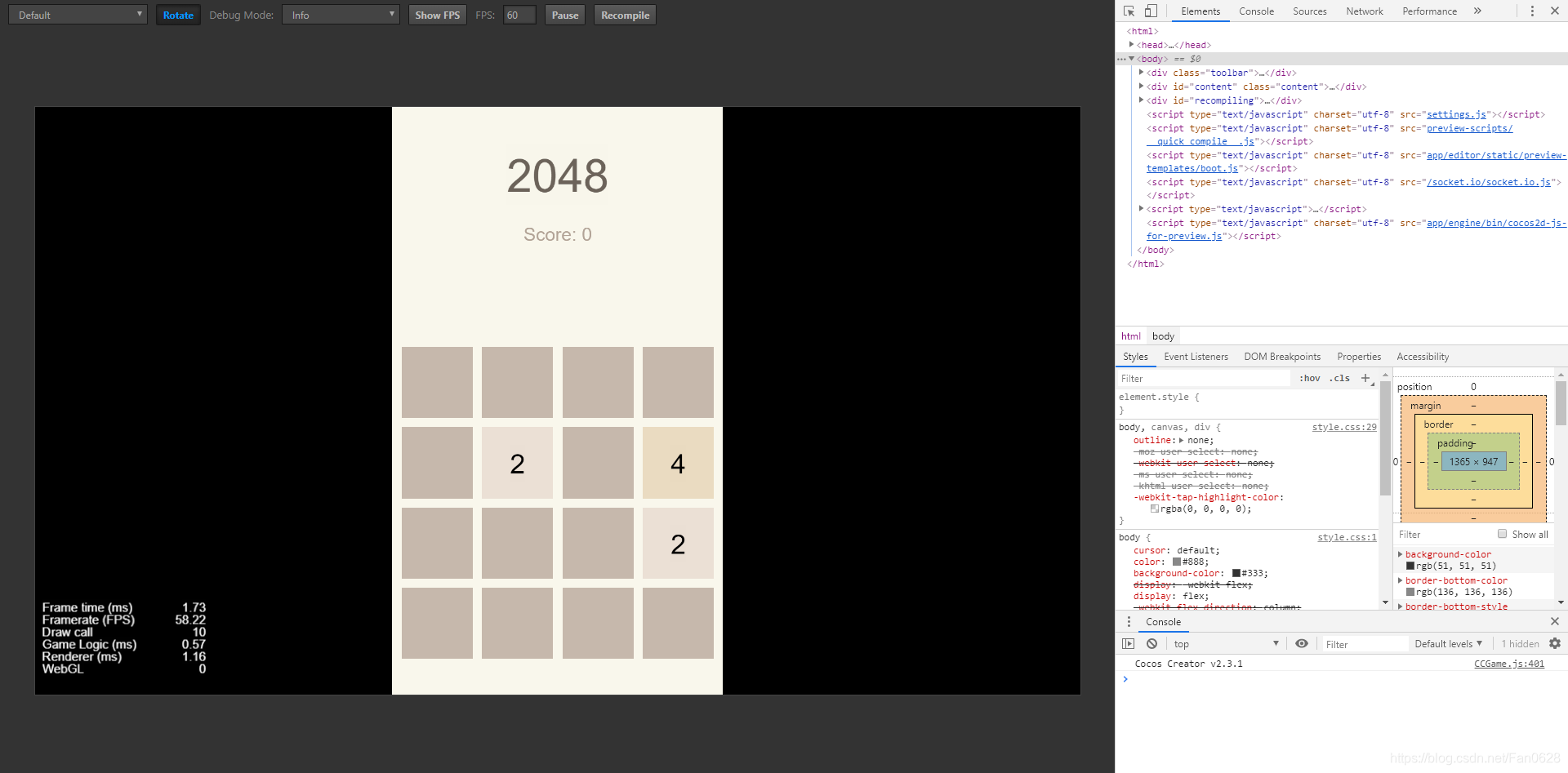1568x773 pixels.
Task: Add new style rule plus icon
Action: click(1365, 378)
